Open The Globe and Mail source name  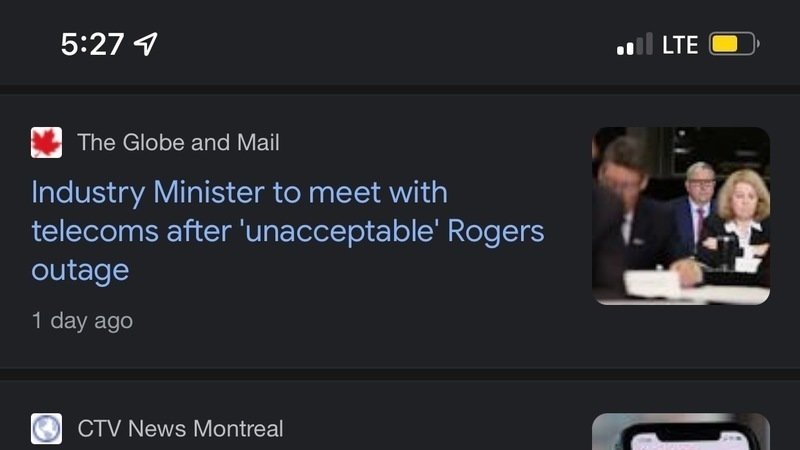point(178,143)
